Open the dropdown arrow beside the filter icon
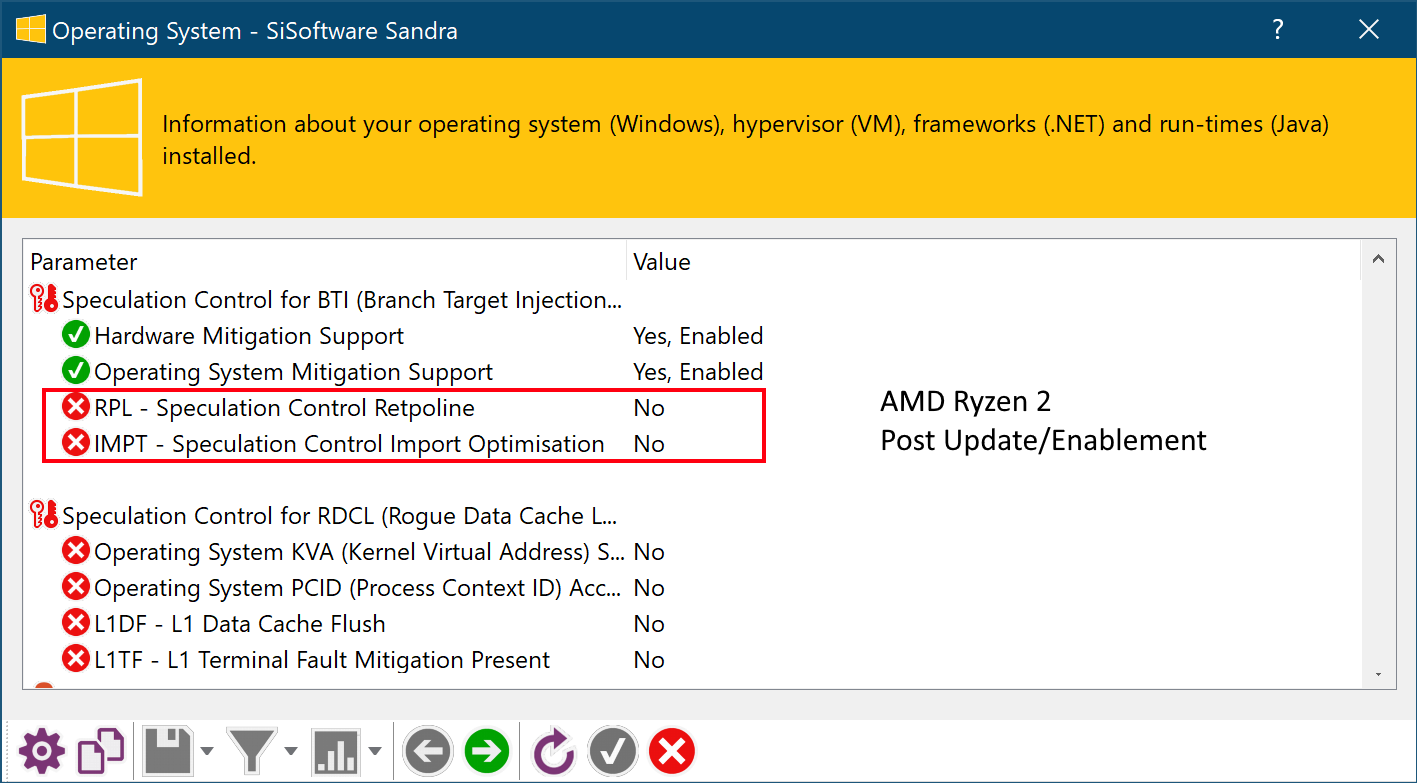This screenshot has height=783, width=1417. (291, 752)
